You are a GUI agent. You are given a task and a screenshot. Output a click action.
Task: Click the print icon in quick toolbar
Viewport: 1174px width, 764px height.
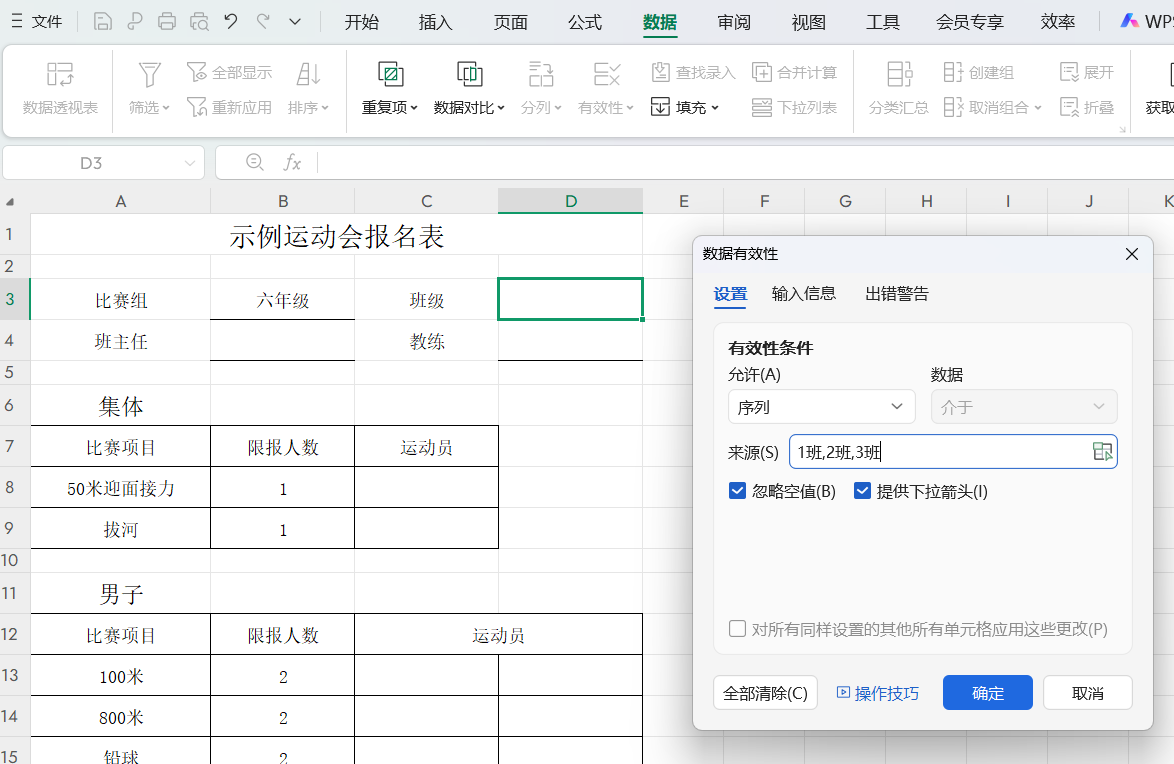click(167, 21)
